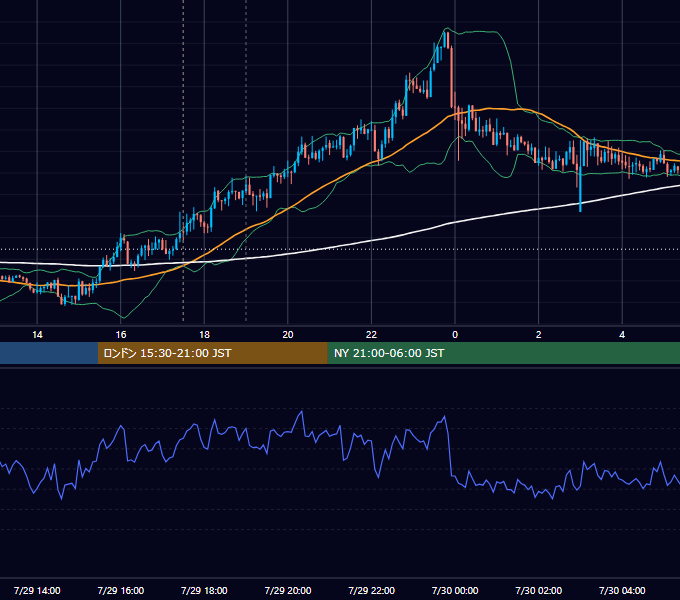680x600 pixels.
Task: Click hour label 4 on price chart axis
Action: coord(622,334)
